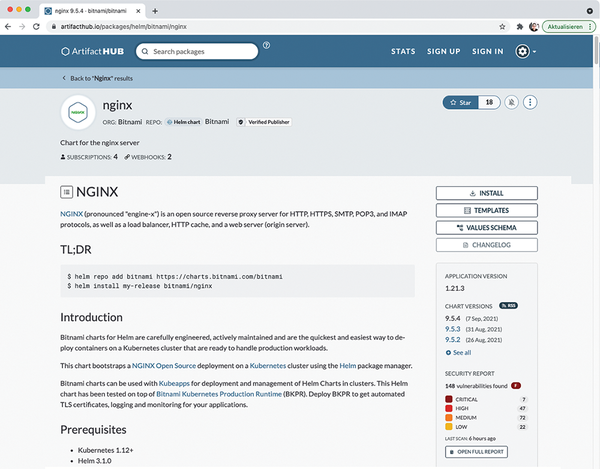Click the Artifact HUB logo
The image size is (600, 469).
93,51
